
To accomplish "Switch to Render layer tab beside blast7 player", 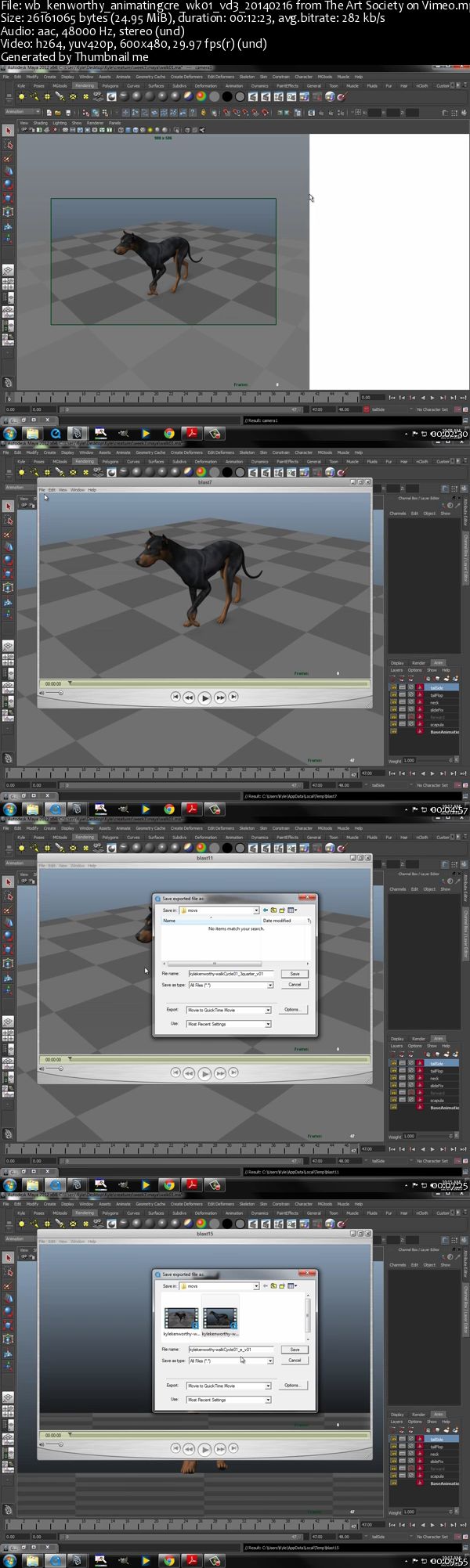I will point(418,663).
